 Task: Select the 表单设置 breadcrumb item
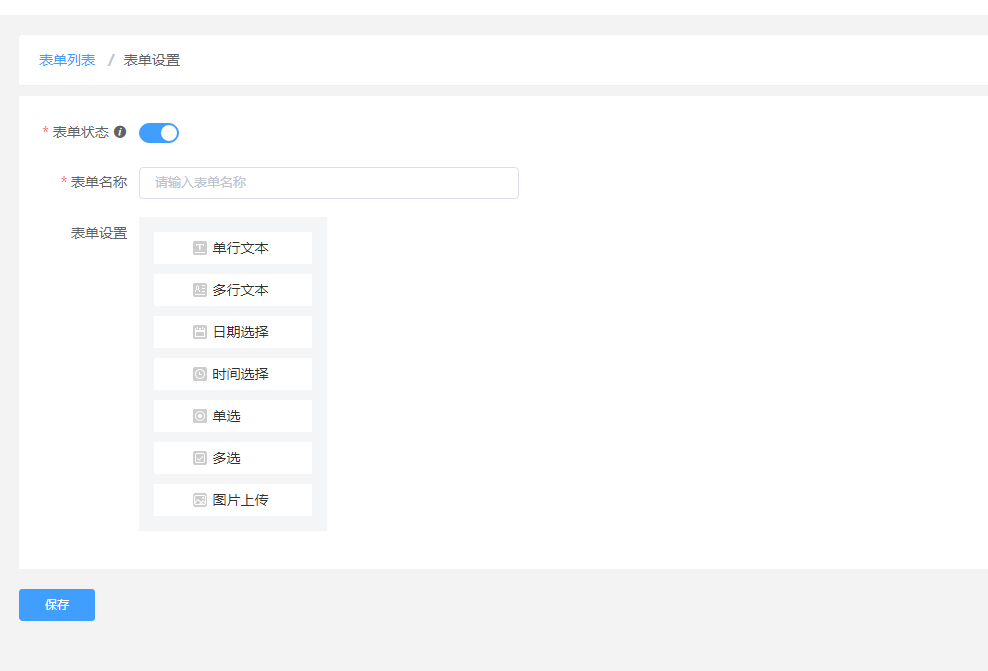(x=152, y=60)
